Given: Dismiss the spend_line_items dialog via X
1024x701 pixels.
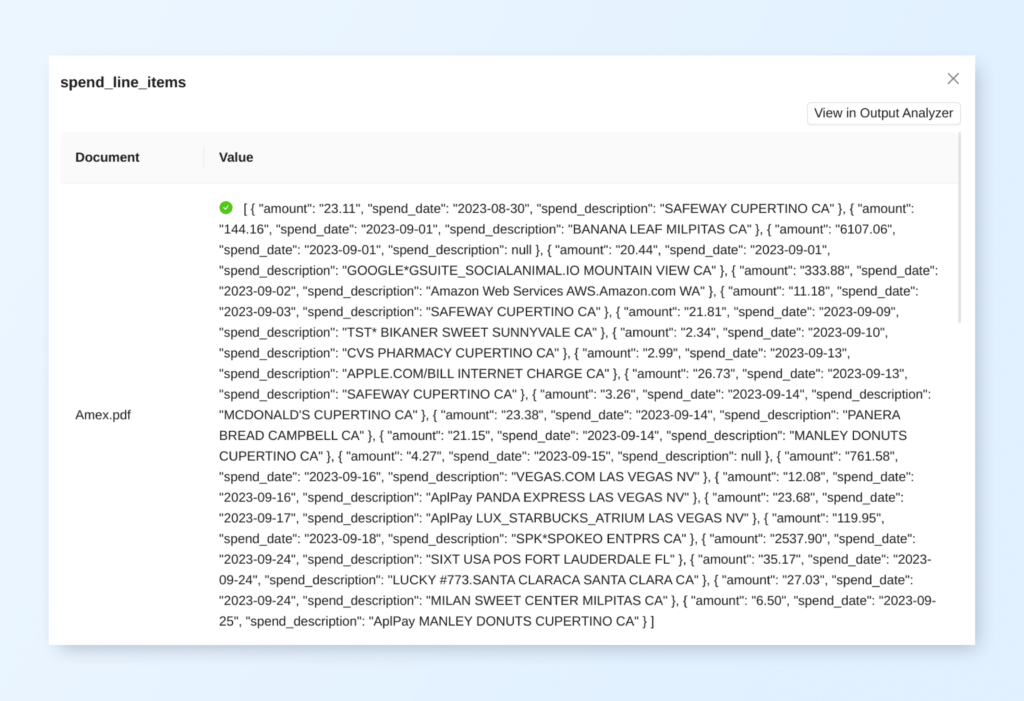Looking at the screenshot, I should [953, 78].
